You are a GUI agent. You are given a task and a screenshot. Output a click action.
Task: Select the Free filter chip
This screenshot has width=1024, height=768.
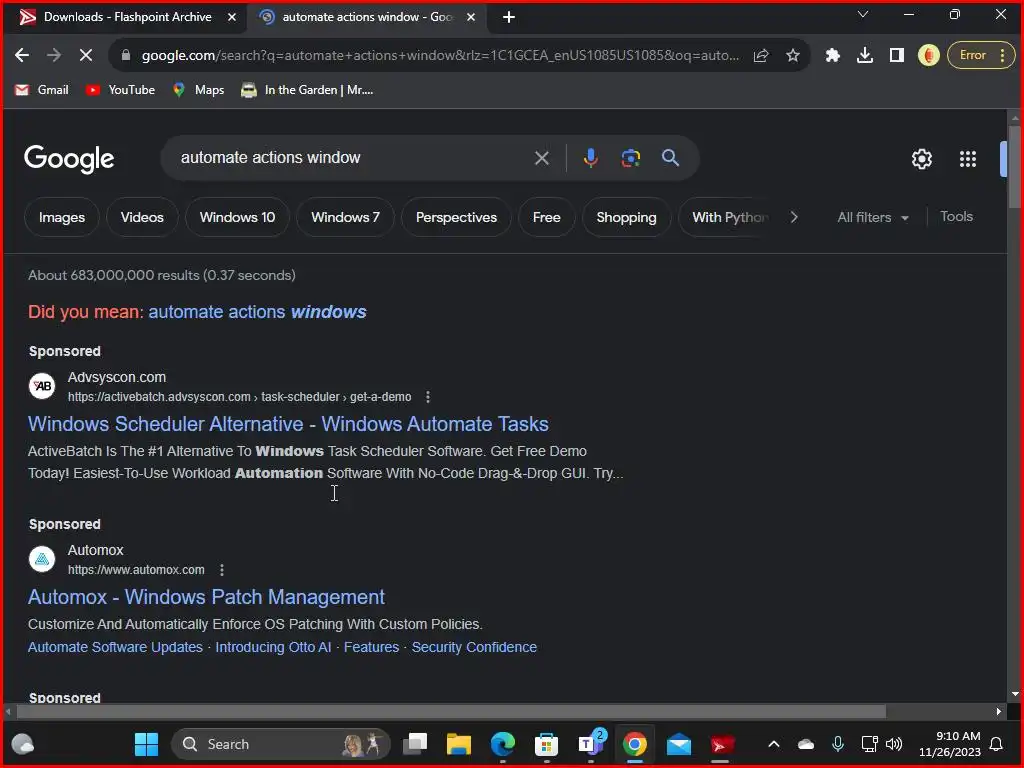tap(547, 217)
